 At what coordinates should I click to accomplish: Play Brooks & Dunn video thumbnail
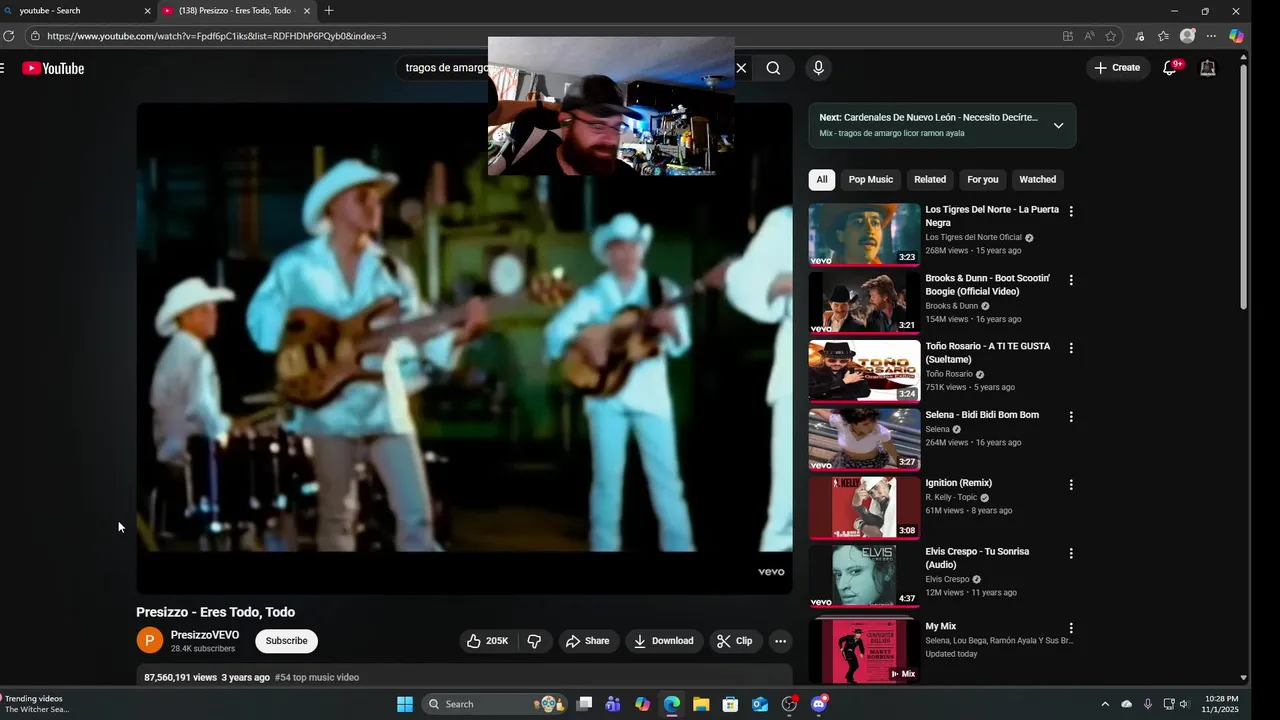click(864, 303)
